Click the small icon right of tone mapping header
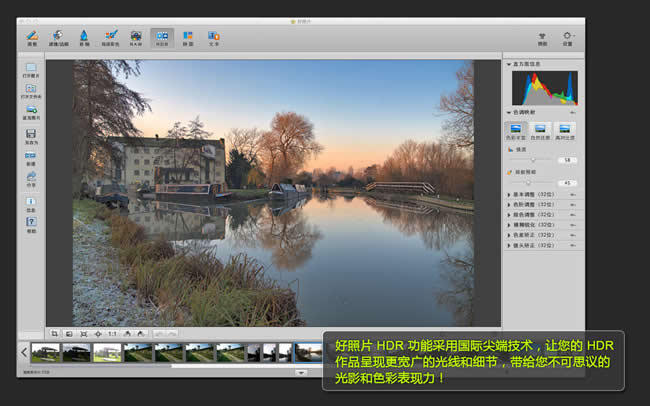This screenshot has height=406, width=650. 572,112
